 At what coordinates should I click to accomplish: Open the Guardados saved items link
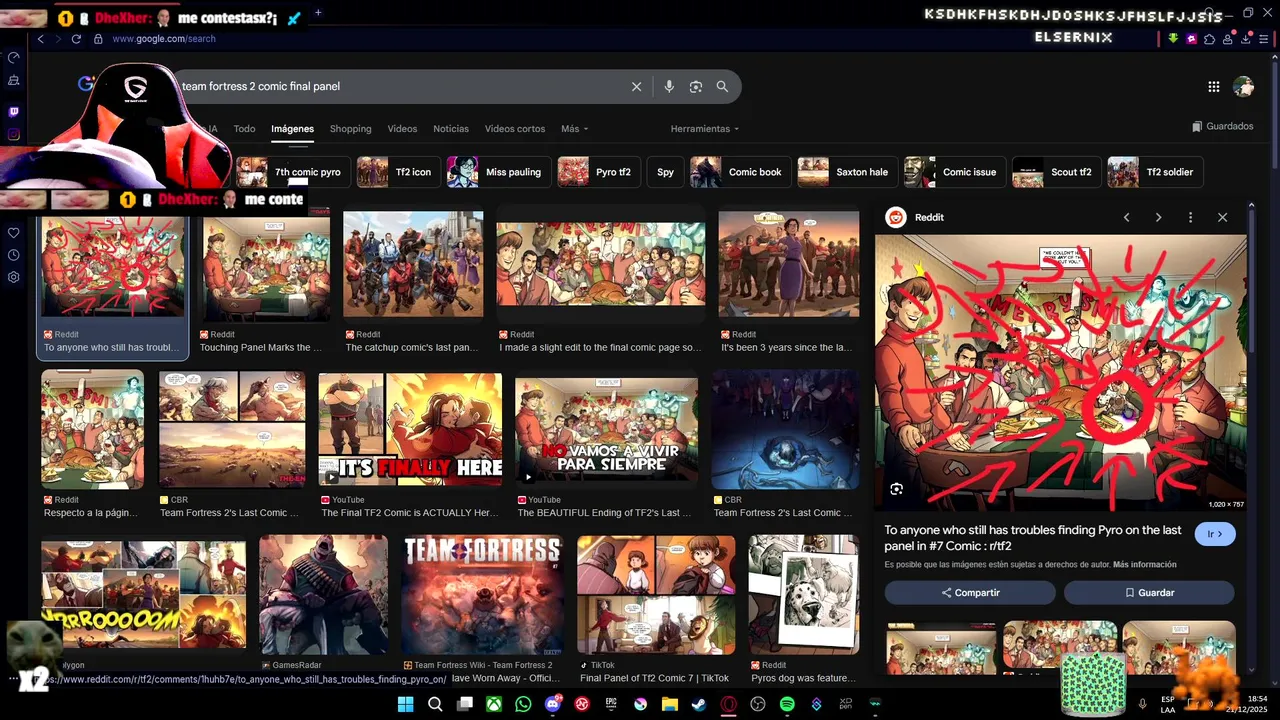click(1222, 127)
